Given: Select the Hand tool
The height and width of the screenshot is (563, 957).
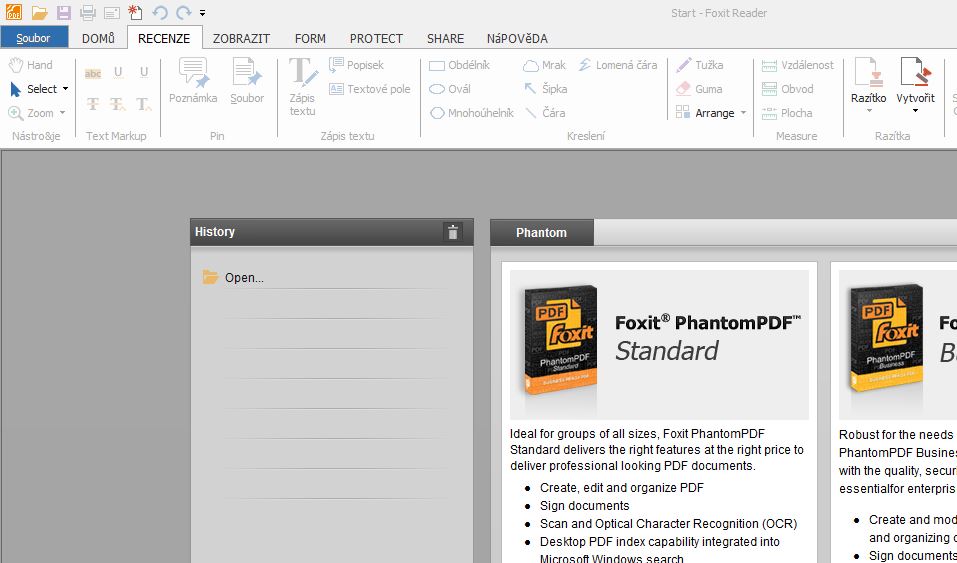Looking at the screenshot, I should (x=31, y=65).
